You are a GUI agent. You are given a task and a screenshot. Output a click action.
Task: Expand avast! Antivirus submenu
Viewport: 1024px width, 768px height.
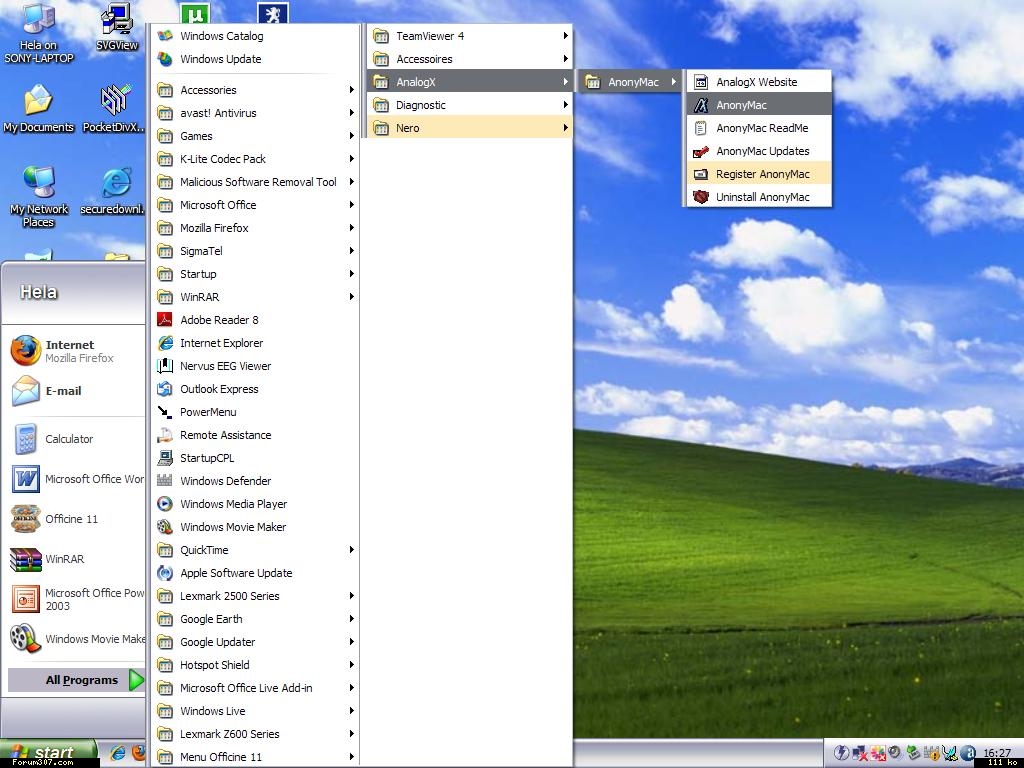coord(256,113)
